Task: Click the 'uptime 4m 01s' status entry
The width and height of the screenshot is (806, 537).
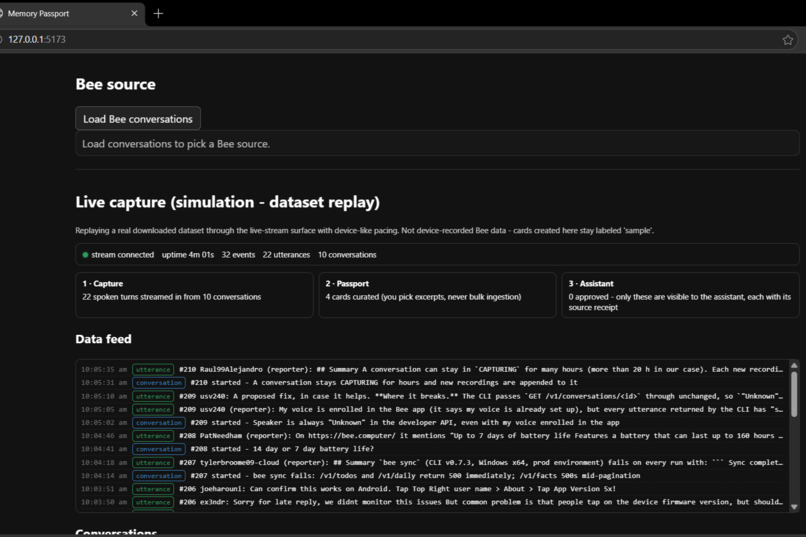Action: pos(188,255)
